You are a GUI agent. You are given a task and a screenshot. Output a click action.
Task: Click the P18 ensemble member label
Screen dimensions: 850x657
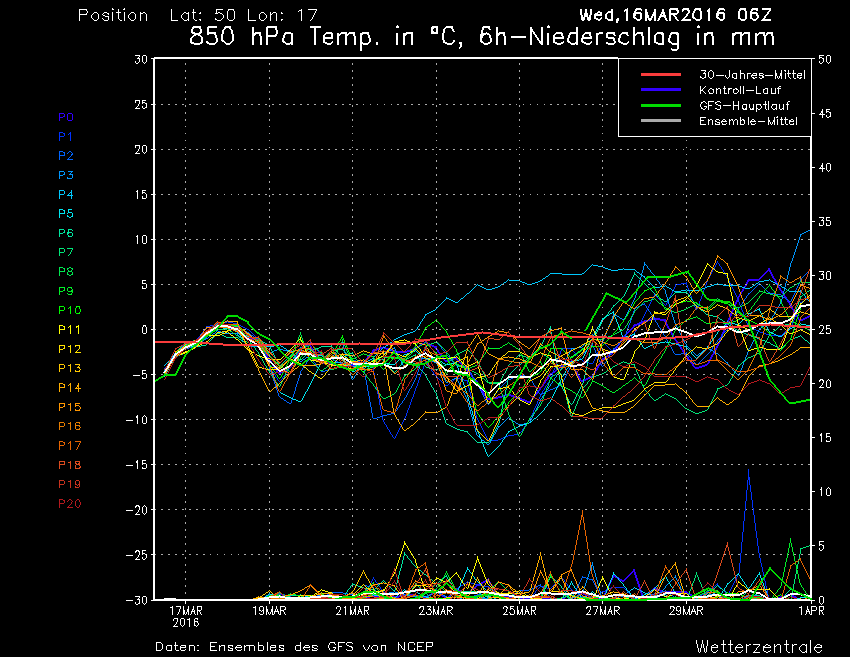70,465
